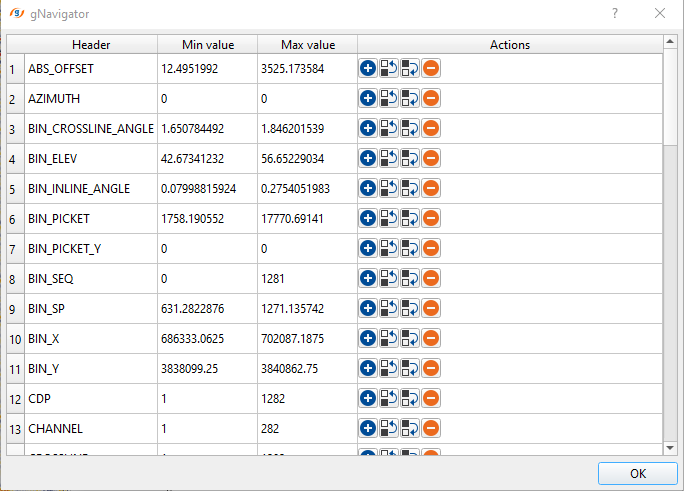Click orange minus icon for CHANNEL row
Screen dimensions: 684x491
coord(431,428)
